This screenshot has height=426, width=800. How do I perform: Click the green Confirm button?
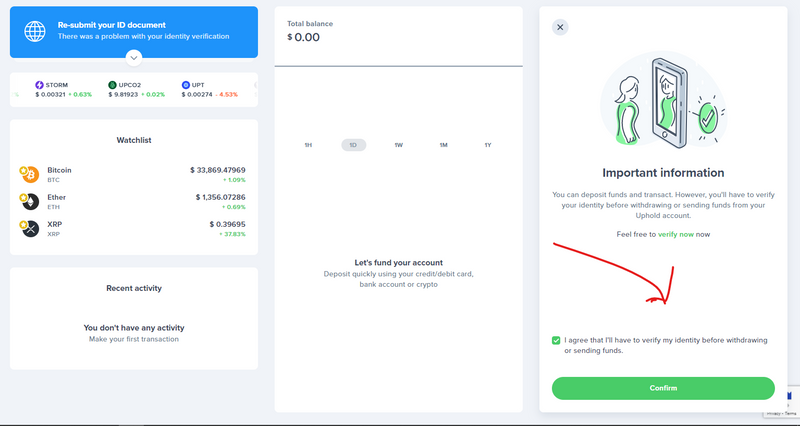[663, 388]
